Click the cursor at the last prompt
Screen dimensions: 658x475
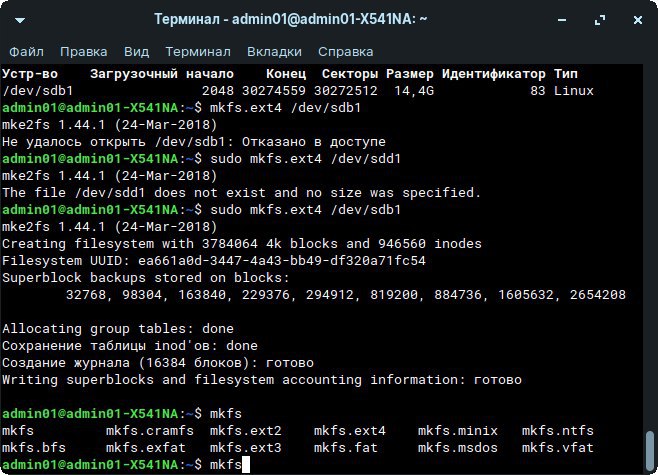click(x=245, y=466)
